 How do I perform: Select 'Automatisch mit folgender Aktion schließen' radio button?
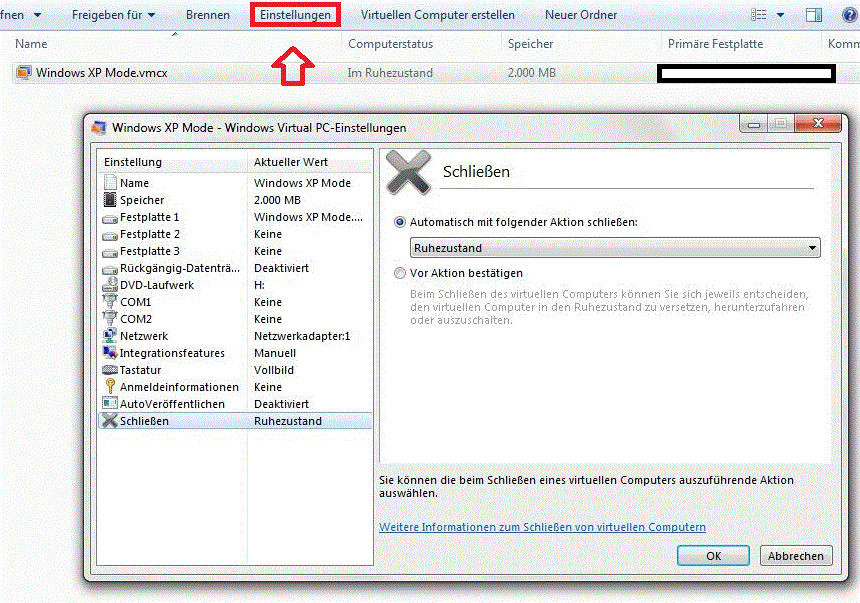click(x=400, y=222)
